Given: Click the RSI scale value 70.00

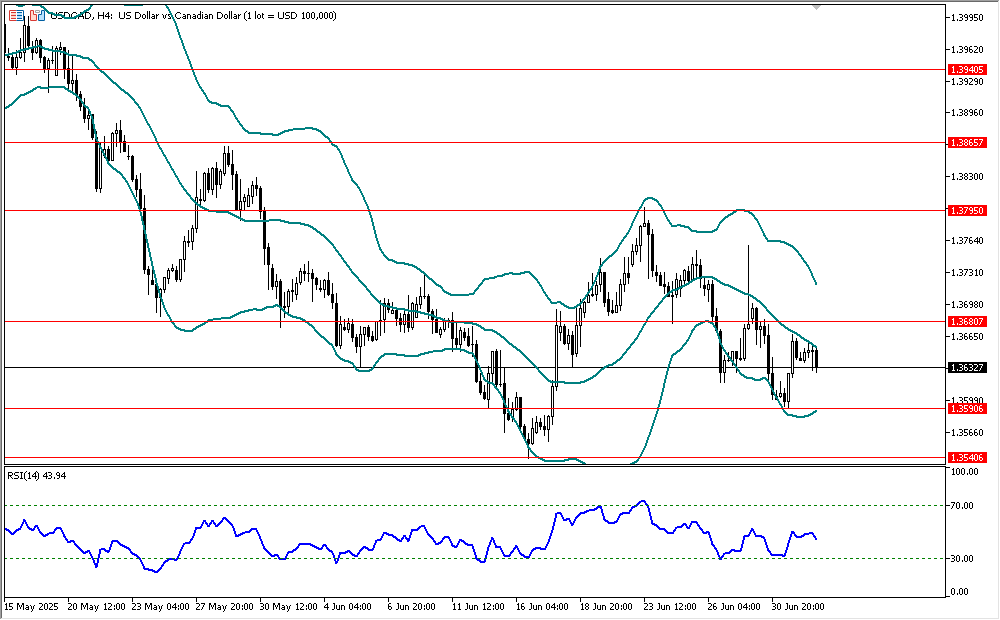Looking at the screenshot, I should [x=962, y=506].
